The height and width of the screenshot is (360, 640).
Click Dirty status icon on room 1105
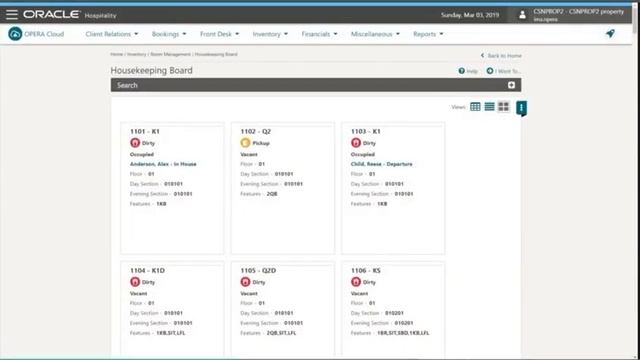[x=245, y=282]
